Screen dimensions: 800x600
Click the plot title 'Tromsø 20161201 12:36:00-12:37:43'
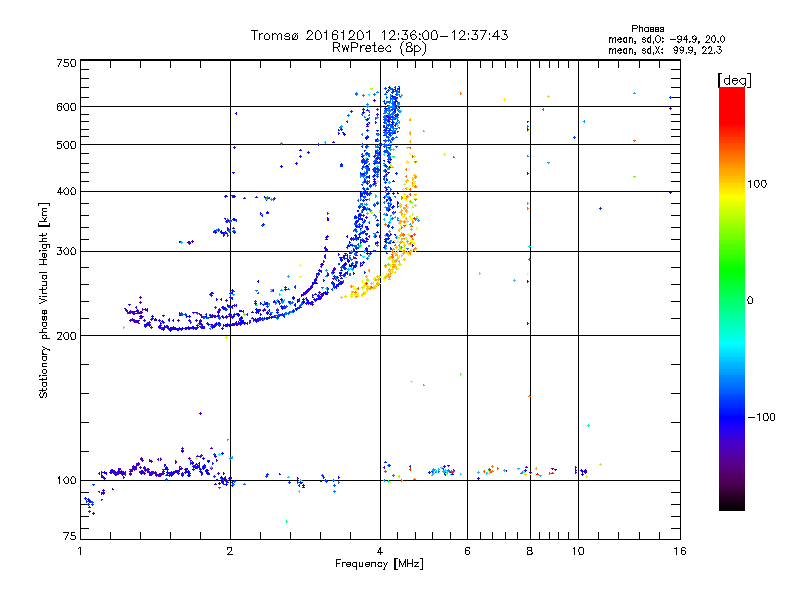pyautogui.click(x=379, y=35)
